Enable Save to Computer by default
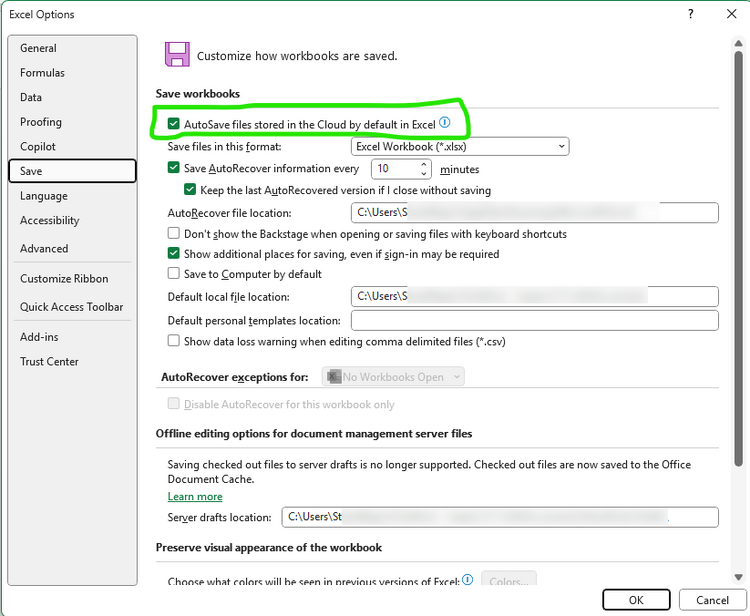Screen dimensions: 750x616 pyautogui.click(x=173, y=273)
